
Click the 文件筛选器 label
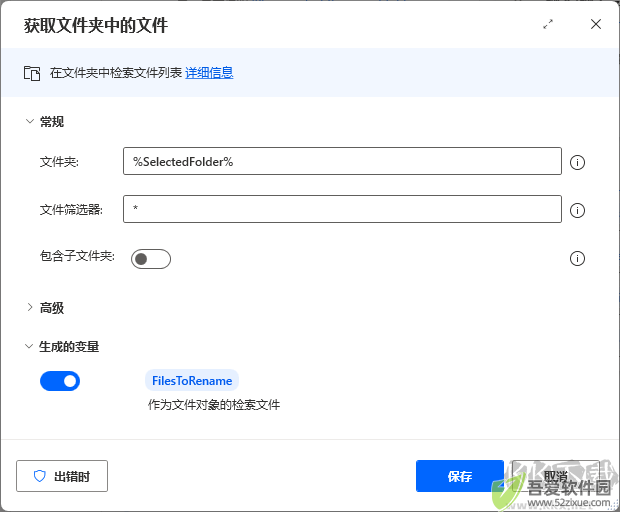(71, 210)
